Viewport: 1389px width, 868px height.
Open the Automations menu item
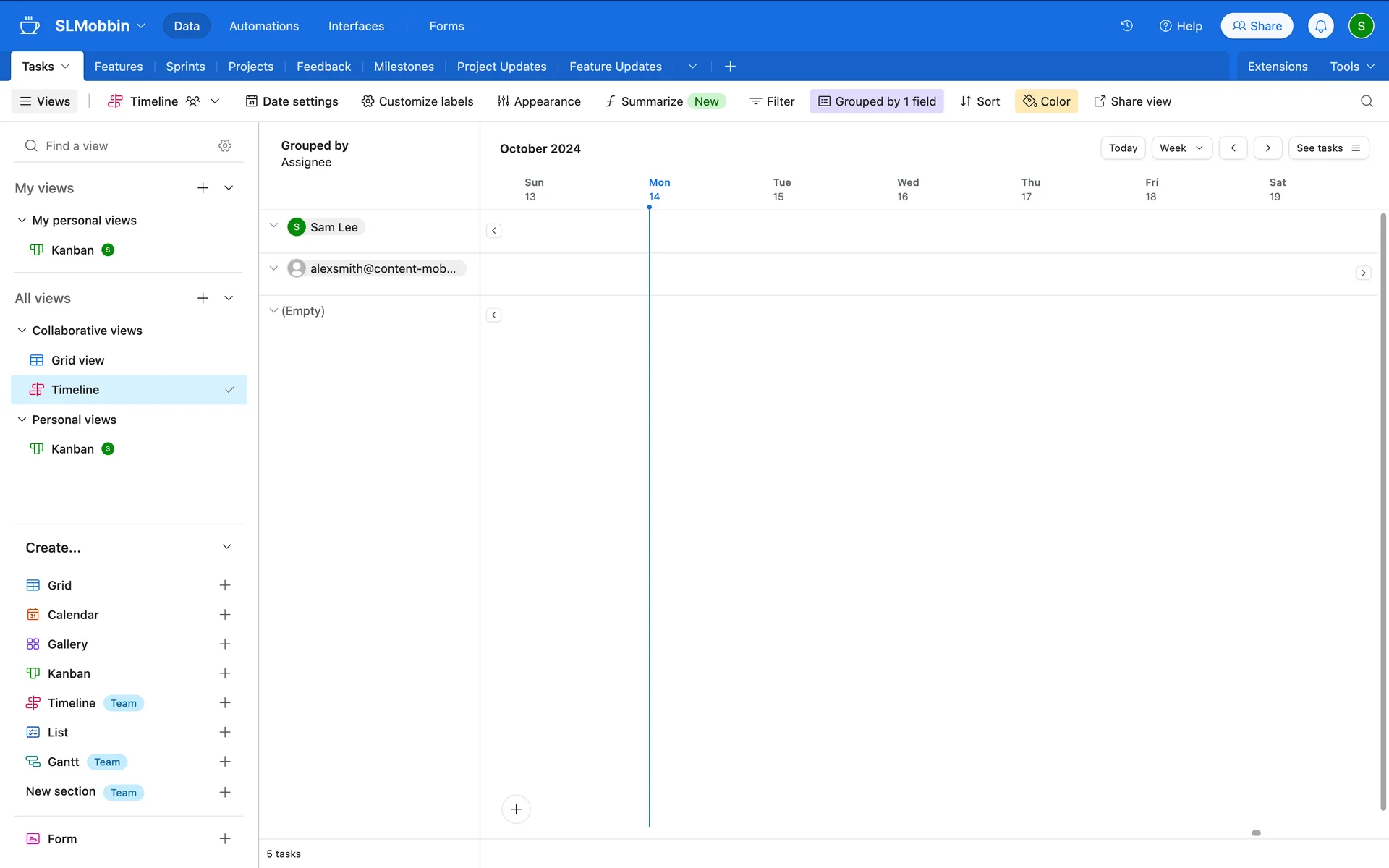point(263,26)
